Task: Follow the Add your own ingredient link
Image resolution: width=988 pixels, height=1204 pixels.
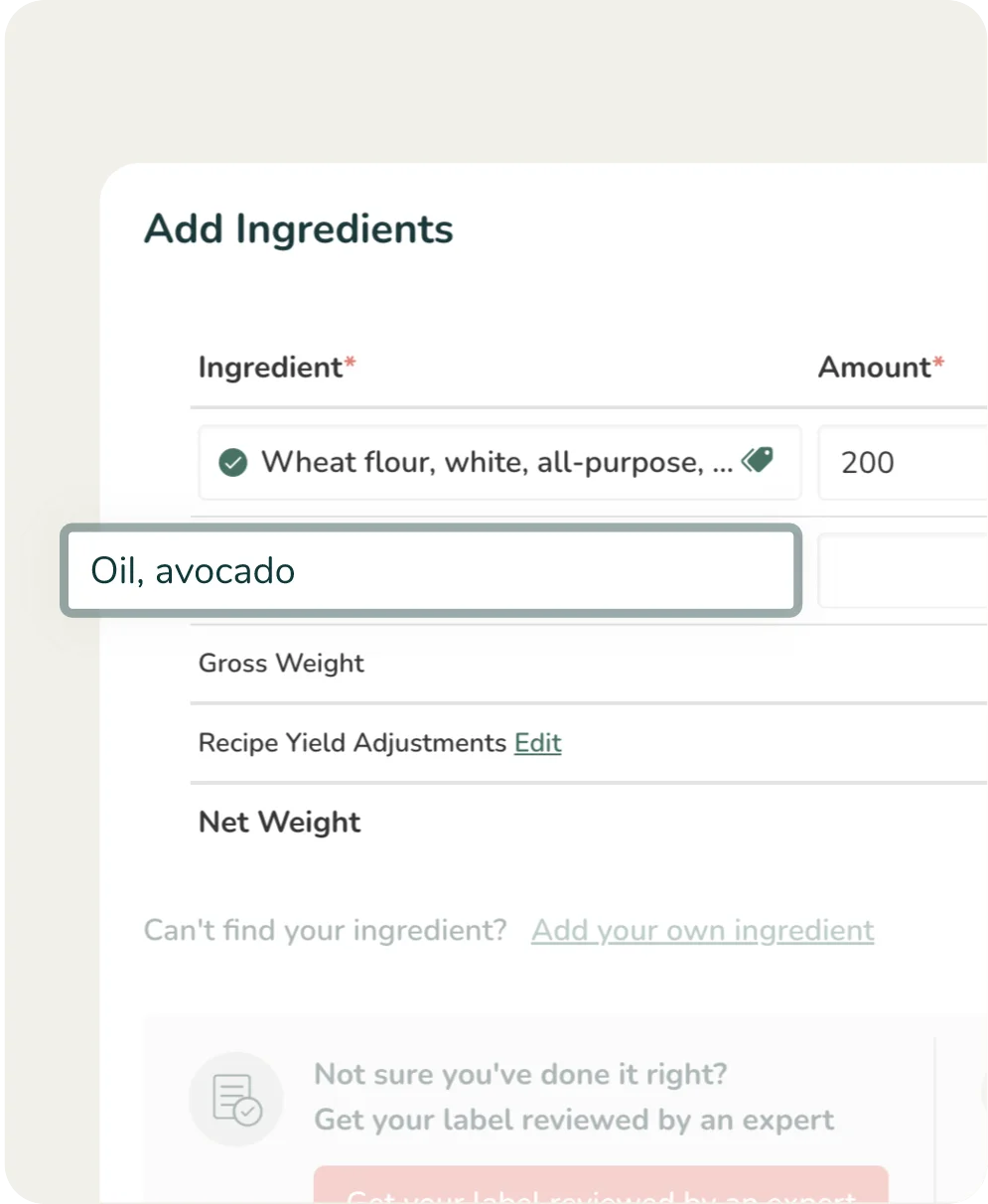Action: click(702, 931)
